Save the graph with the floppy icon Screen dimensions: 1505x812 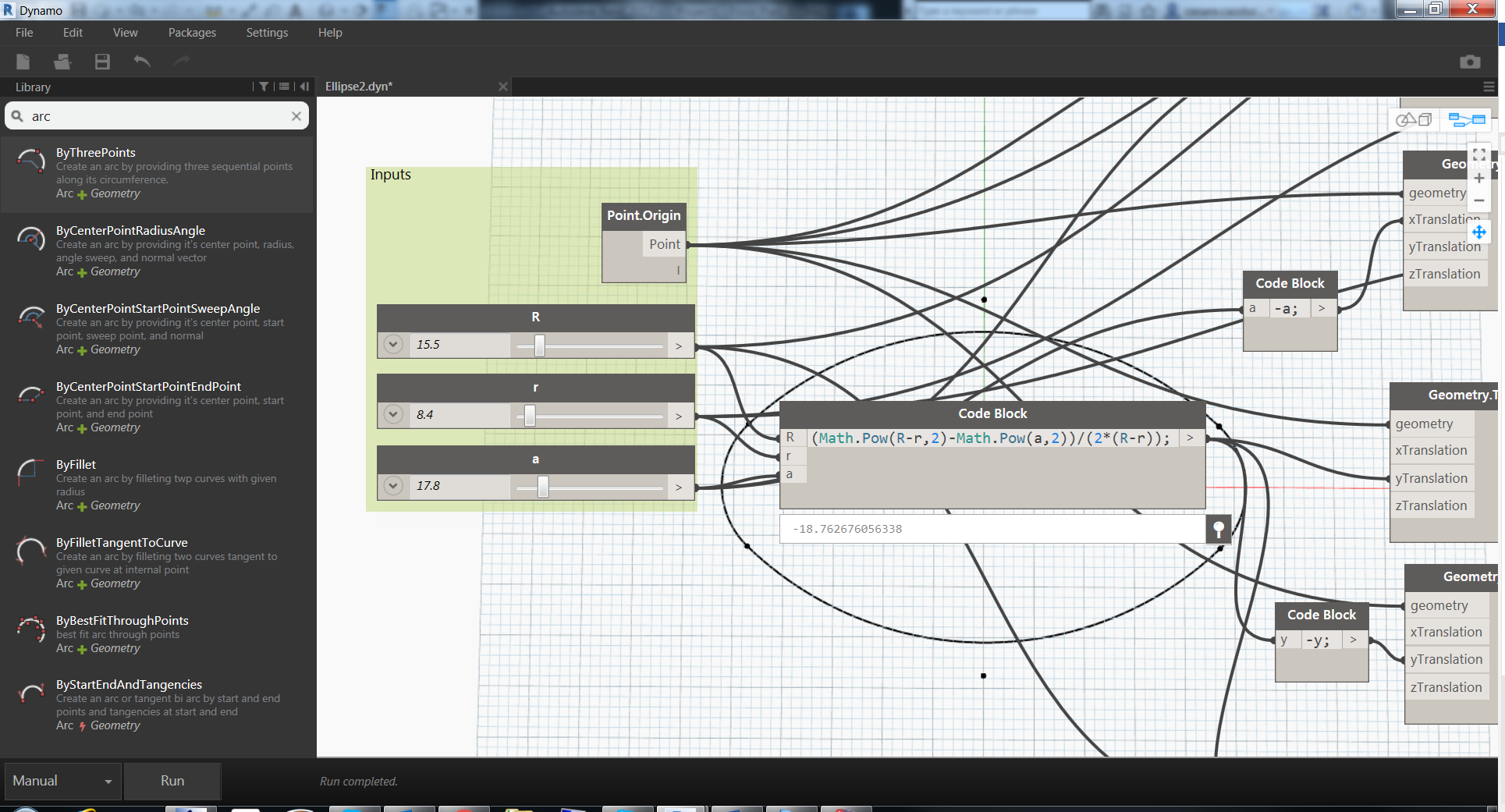tap(102, 62)
